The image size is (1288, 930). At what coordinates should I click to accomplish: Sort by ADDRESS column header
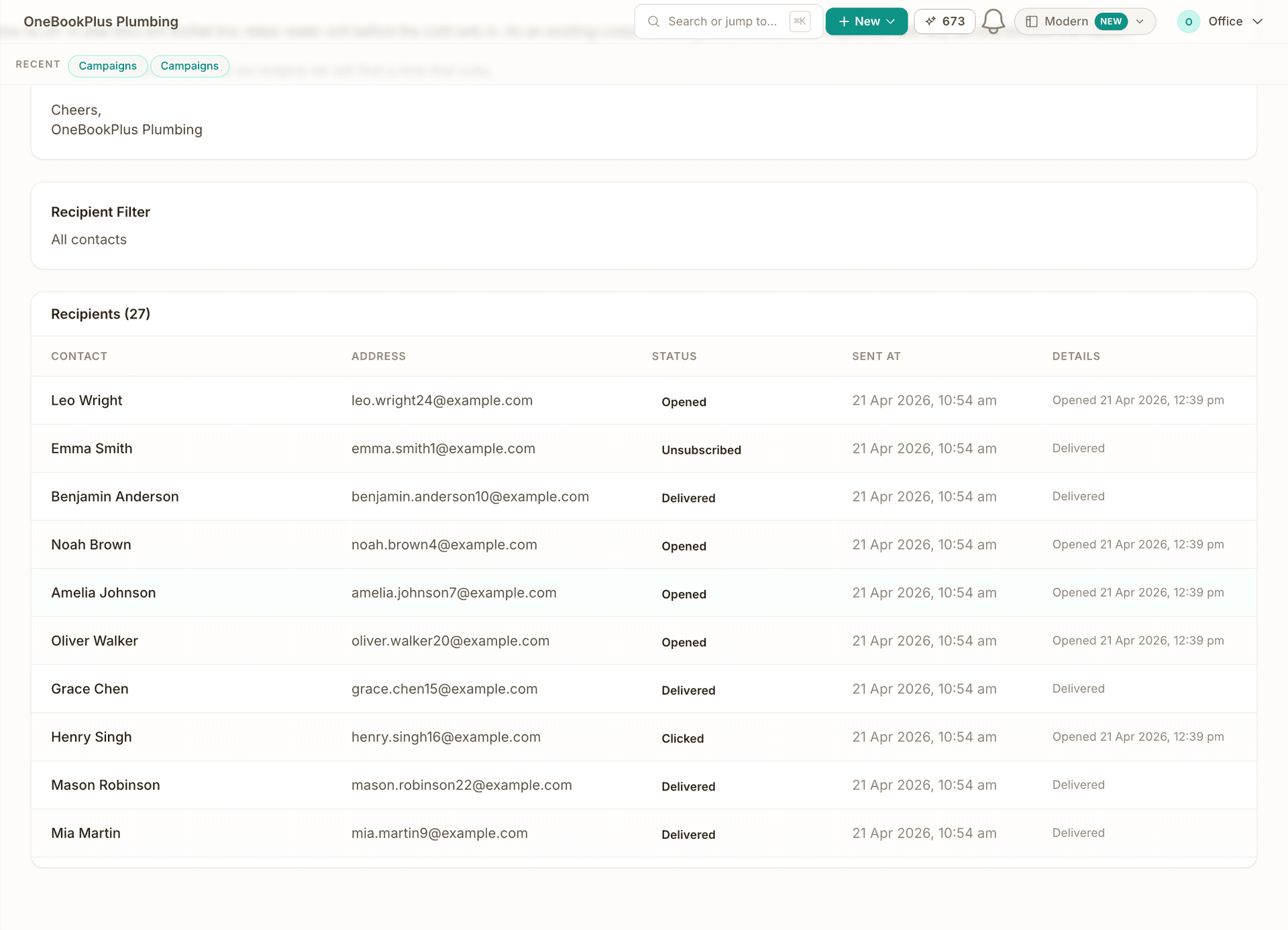(378, 356)
